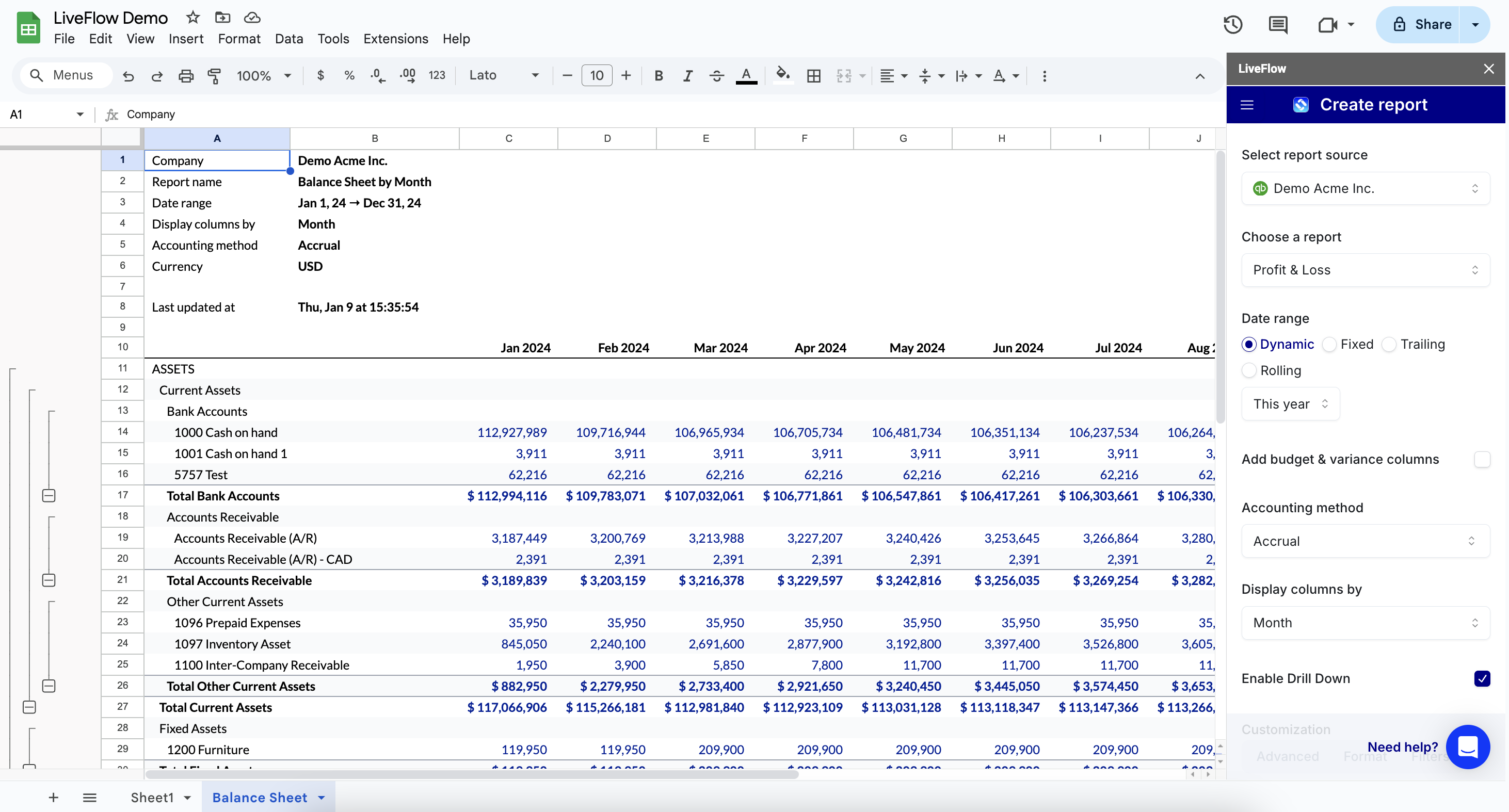Screen dimensions: 1509x812
Task: Open the Accounting method Accrual dropdown
Action: click(1365, 541)
